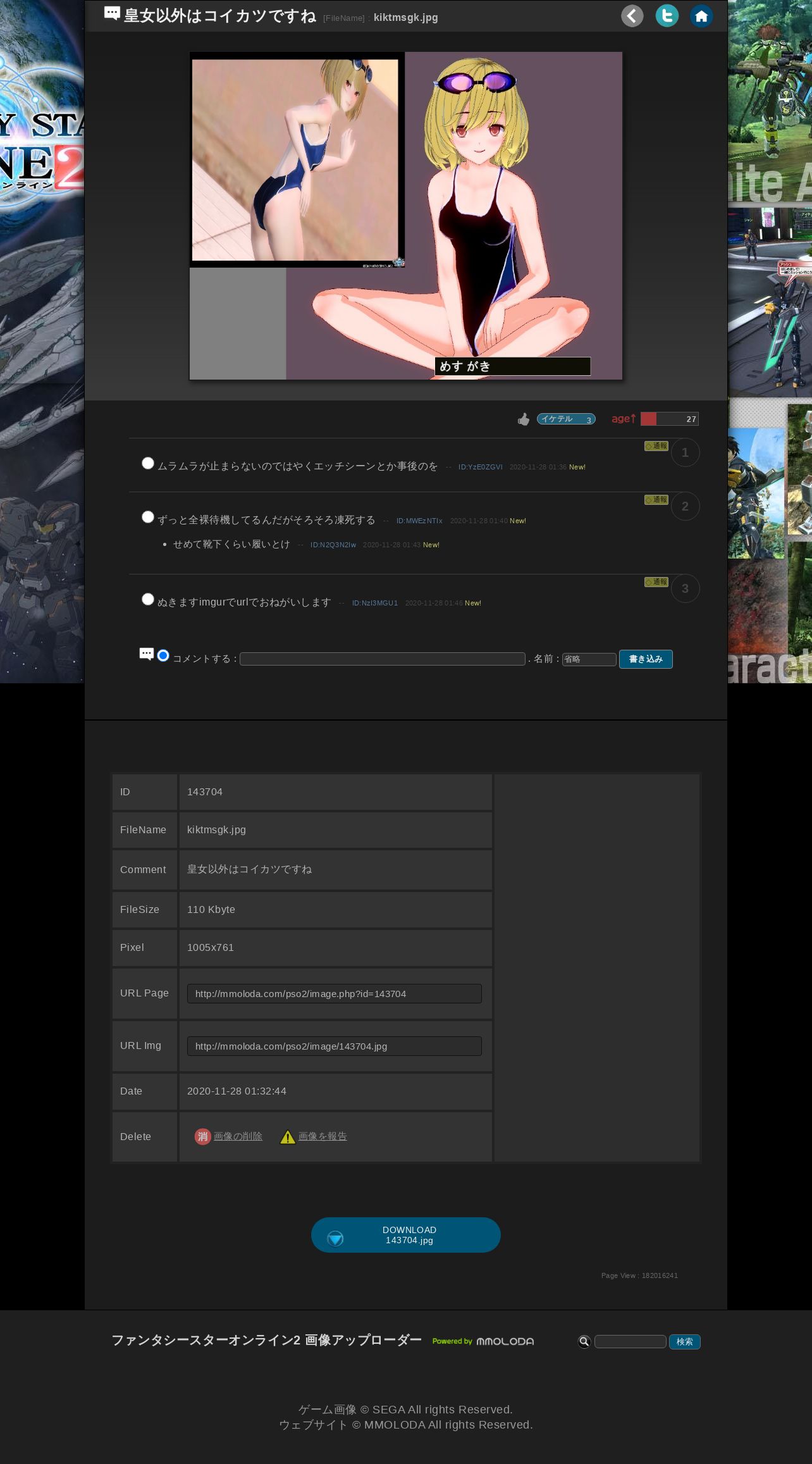Image resolution: width=812 pixels, height=1464 pixels.
Task: Report comment 3 with its 通報 badge
Action: click(656, 582)
